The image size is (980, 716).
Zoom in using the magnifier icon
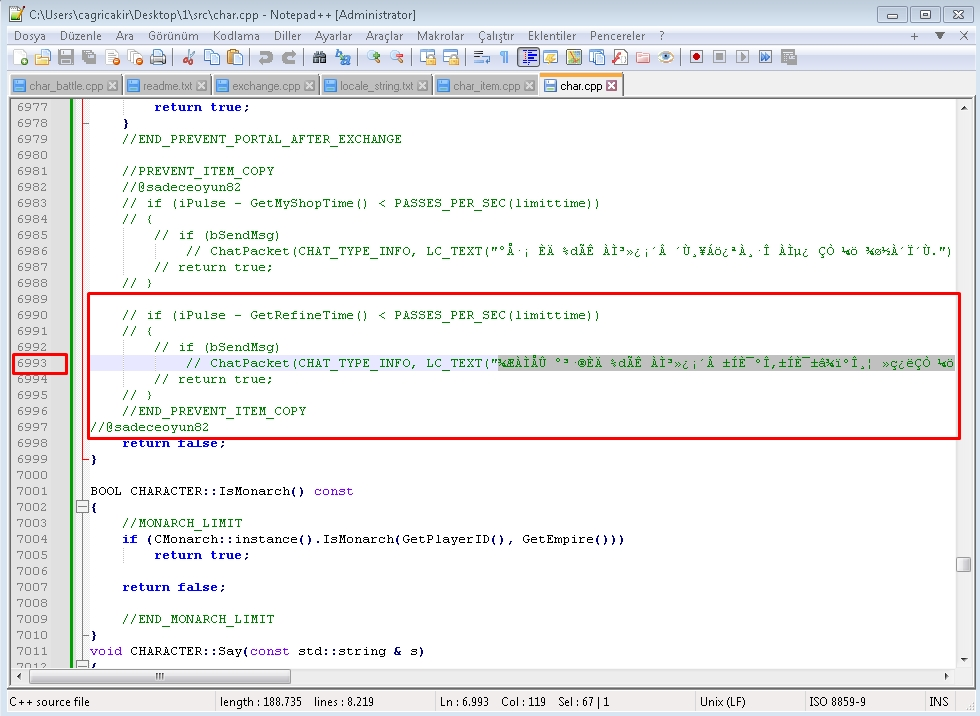[x=374, y=57]
